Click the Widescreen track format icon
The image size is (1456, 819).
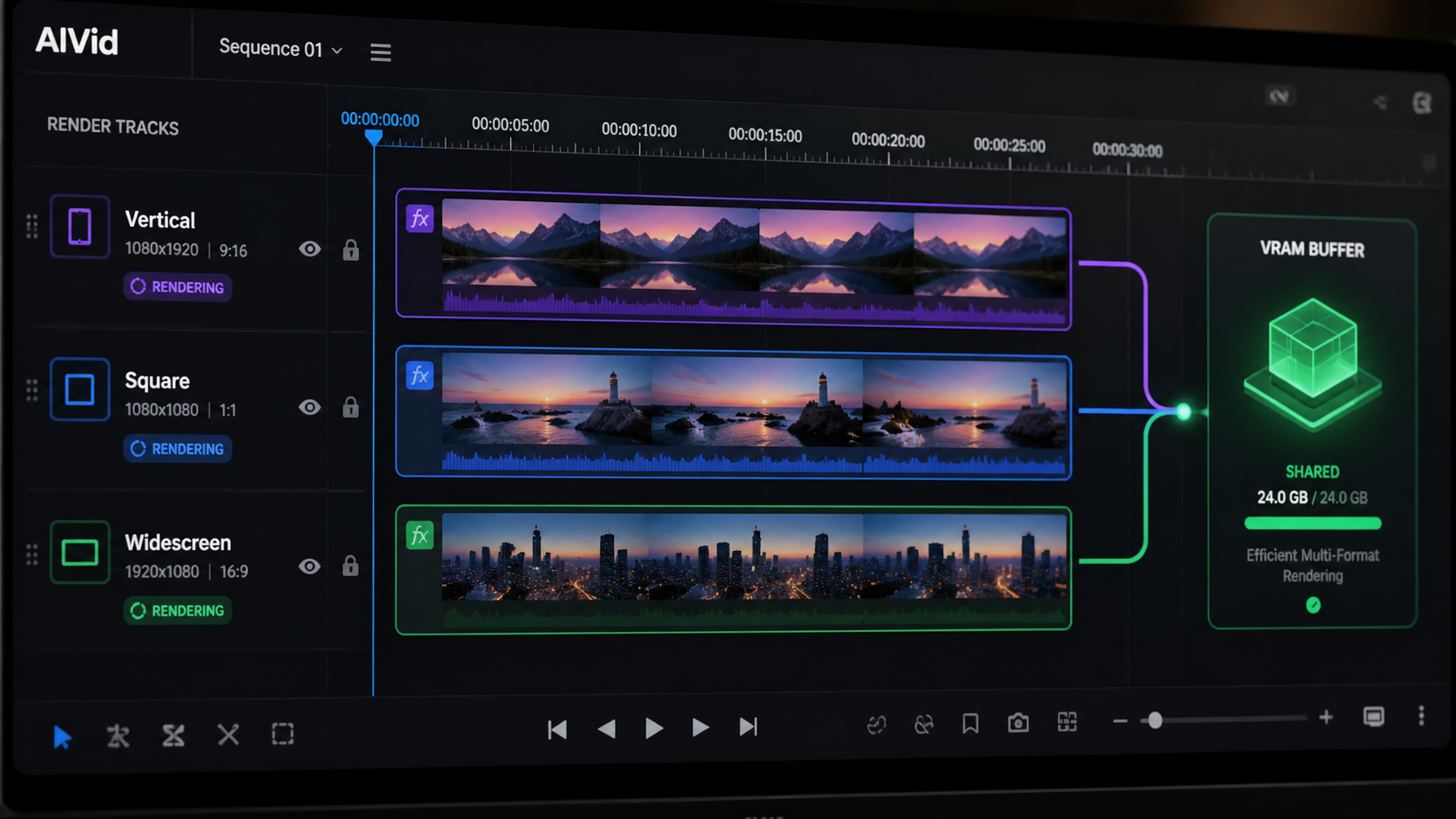coord(79,552)
